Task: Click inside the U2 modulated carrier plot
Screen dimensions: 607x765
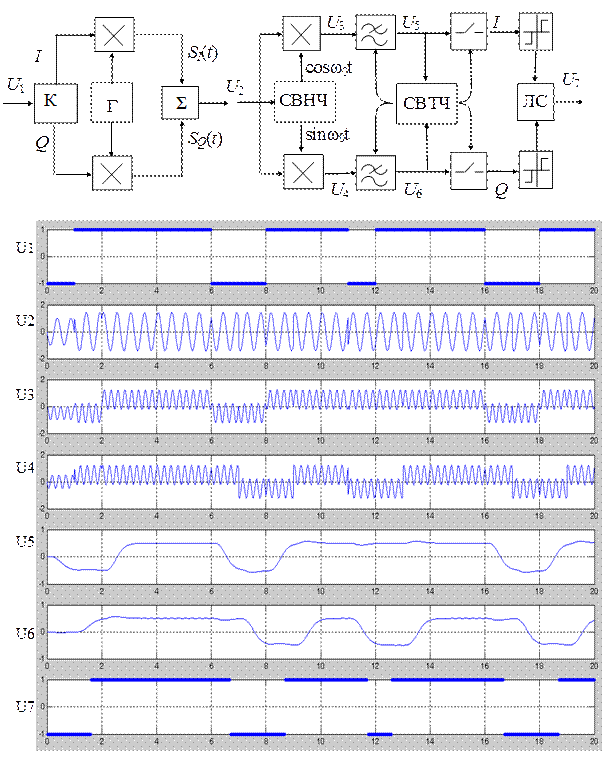Action: click(x=321, y=332)
